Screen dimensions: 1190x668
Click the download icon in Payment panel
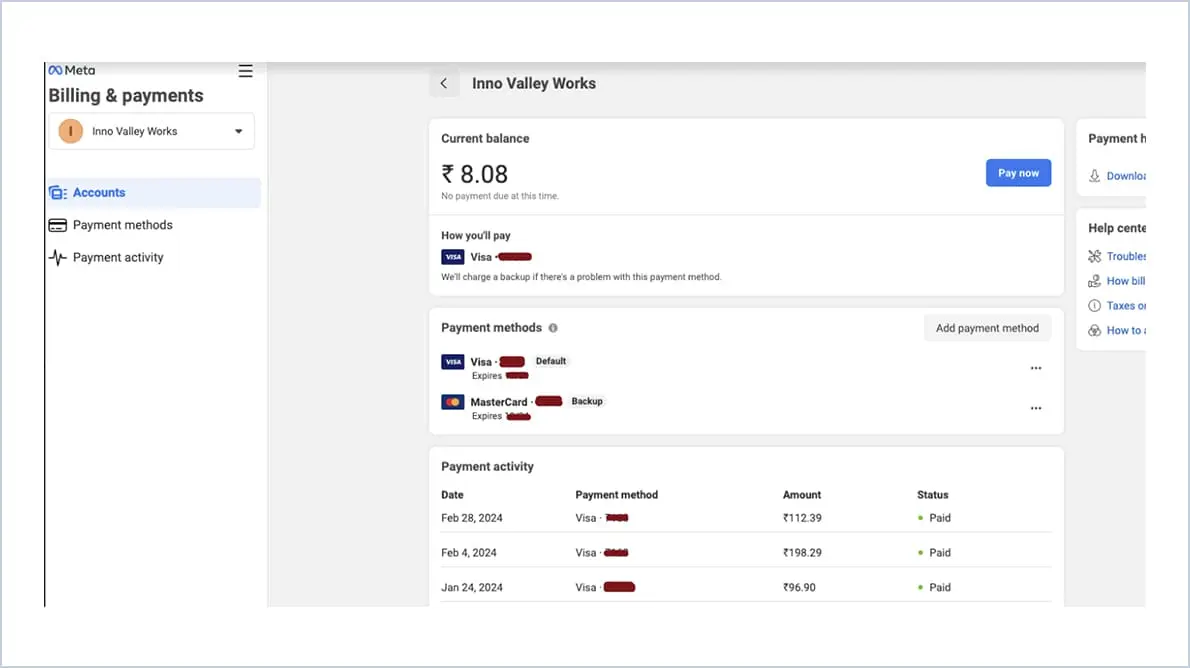(x=1094, y=176)
